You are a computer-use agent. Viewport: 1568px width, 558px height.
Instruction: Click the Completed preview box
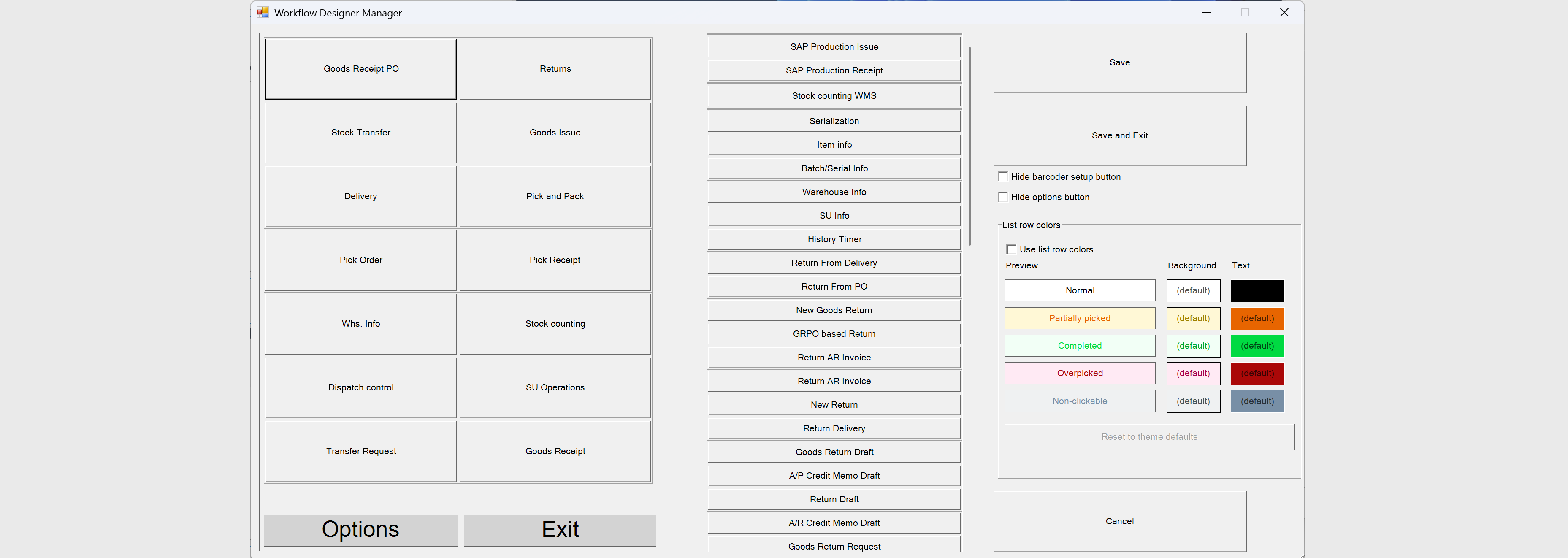click(x=1080, y=346)
